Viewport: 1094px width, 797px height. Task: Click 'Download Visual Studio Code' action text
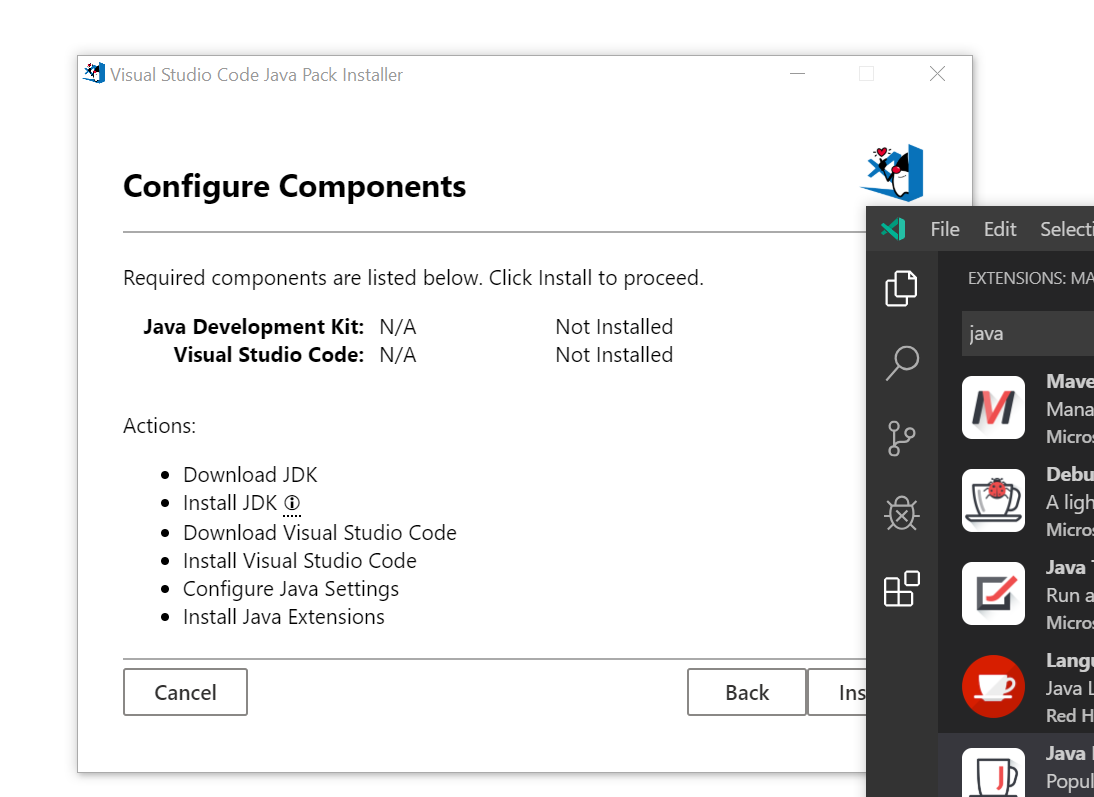(x=320, y=532)
